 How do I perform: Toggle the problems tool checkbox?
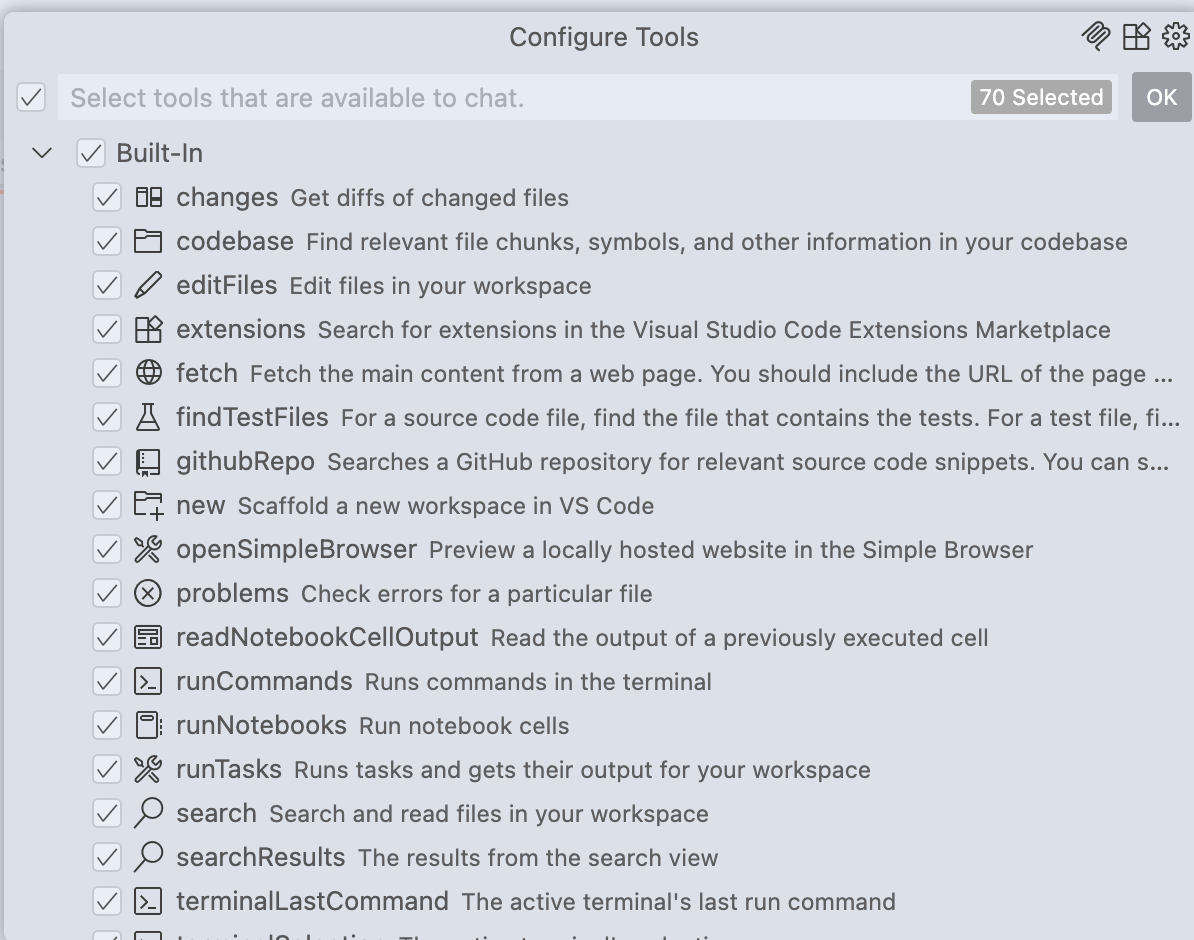[x=107, y=593]
